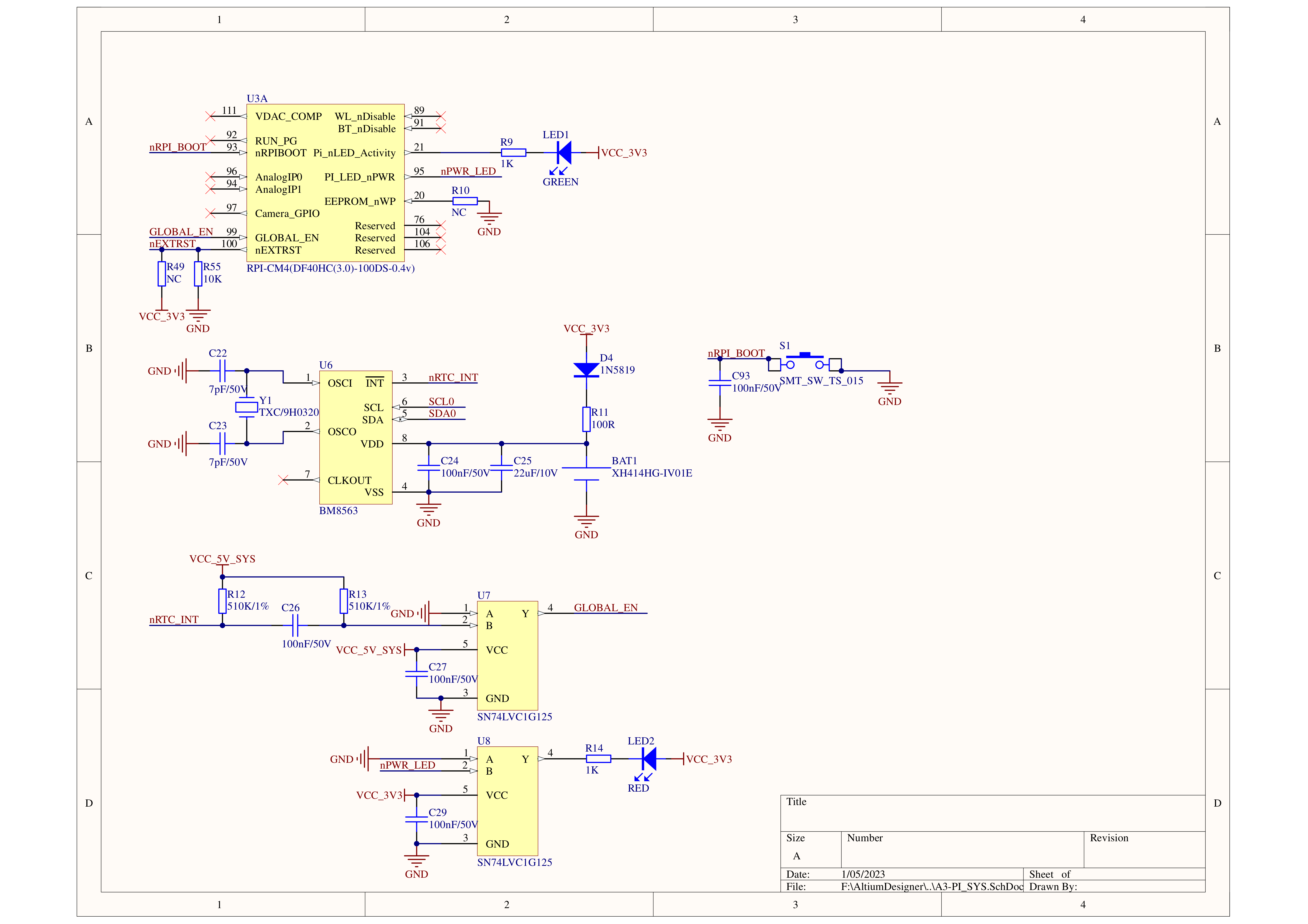
Task: Click the Drawn By field in title block
Action: coord(1114,886)
